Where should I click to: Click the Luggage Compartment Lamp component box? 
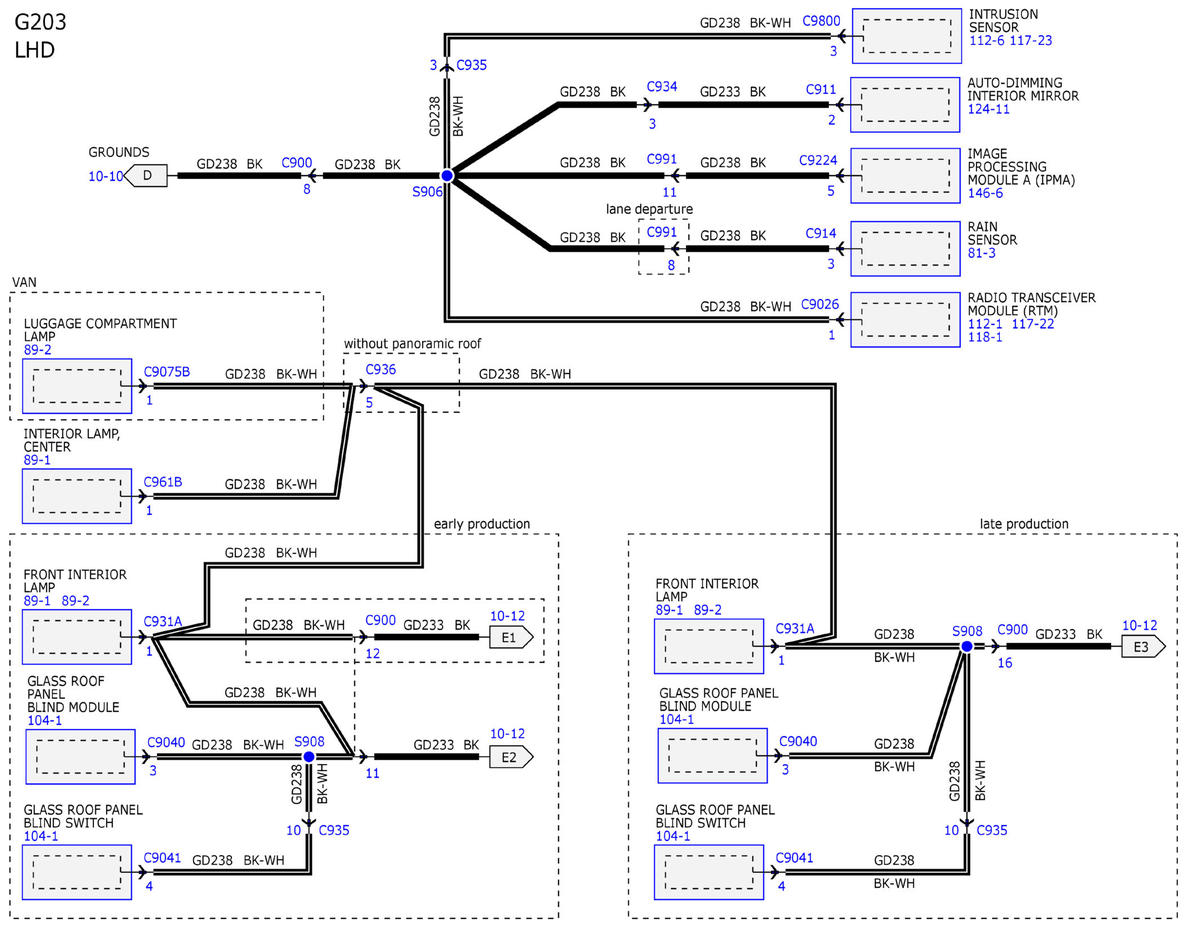77,385
